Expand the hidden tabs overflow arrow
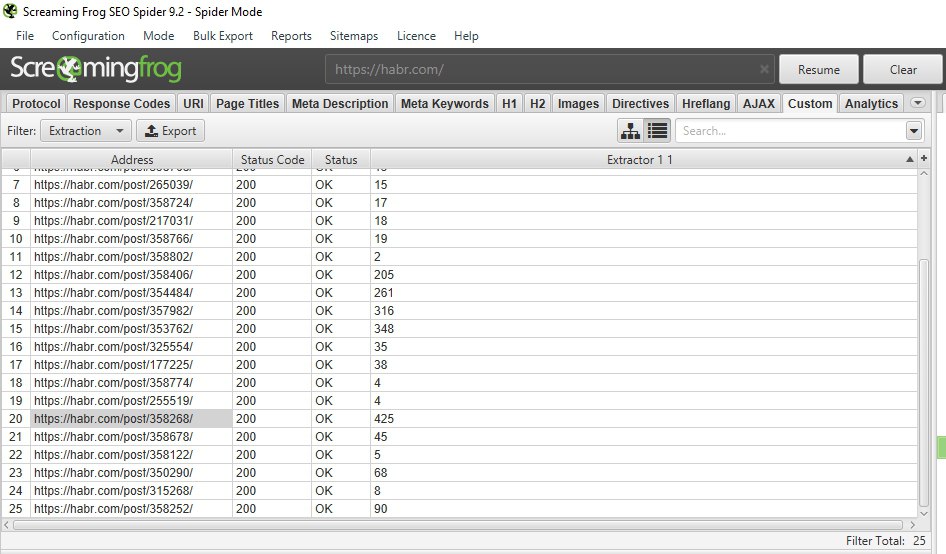Screen dimensions: 946x554 pyautogui.click(x=918, y=103)
